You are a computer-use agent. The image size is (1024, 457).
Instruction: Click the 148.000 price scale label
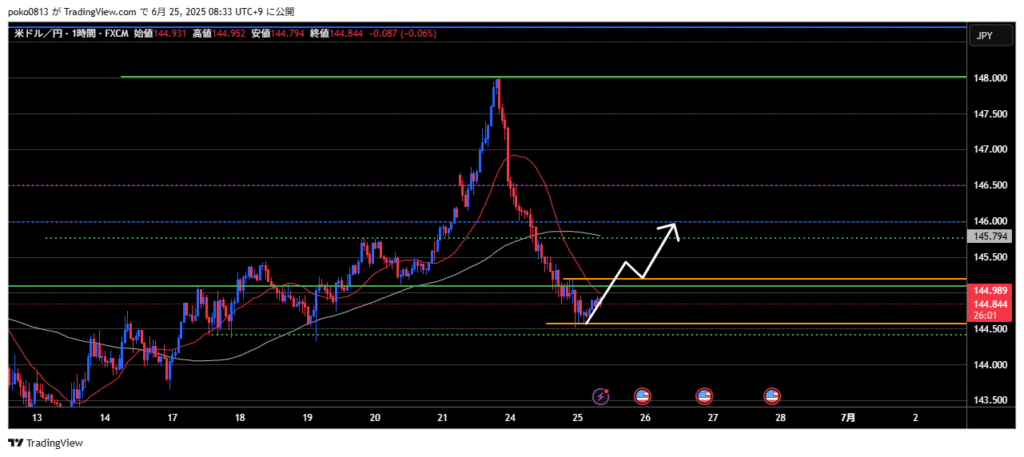990,78
